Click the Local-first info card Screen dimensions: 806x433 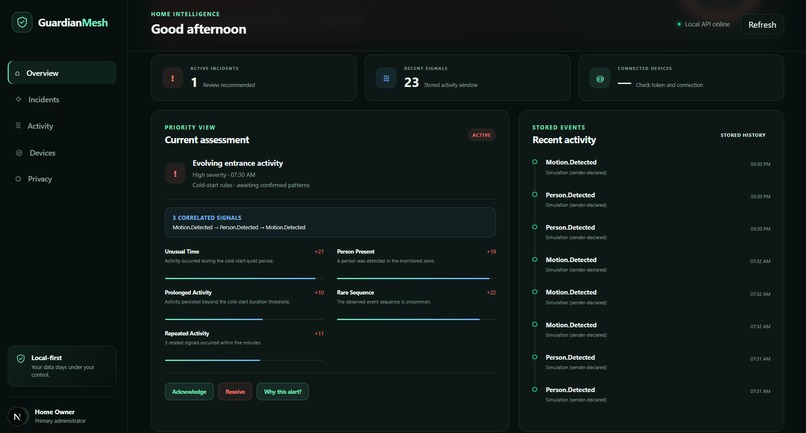coord(62,366)
